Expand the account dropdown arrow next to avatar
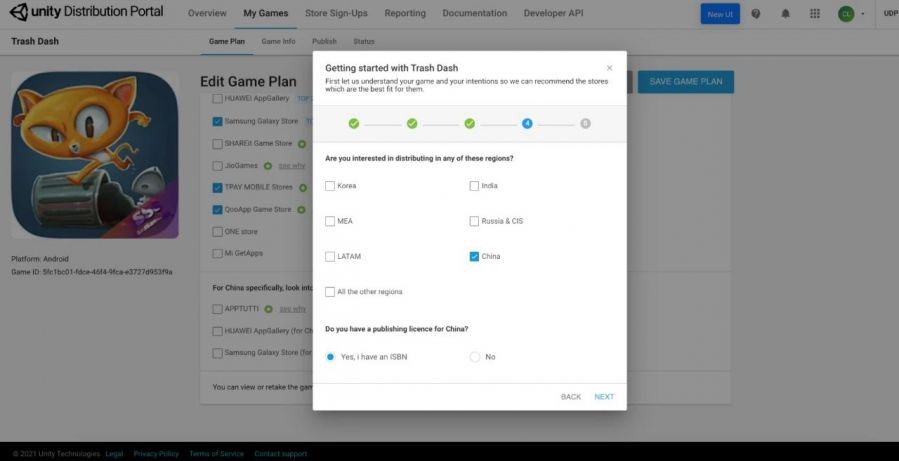 click(863, 14)
